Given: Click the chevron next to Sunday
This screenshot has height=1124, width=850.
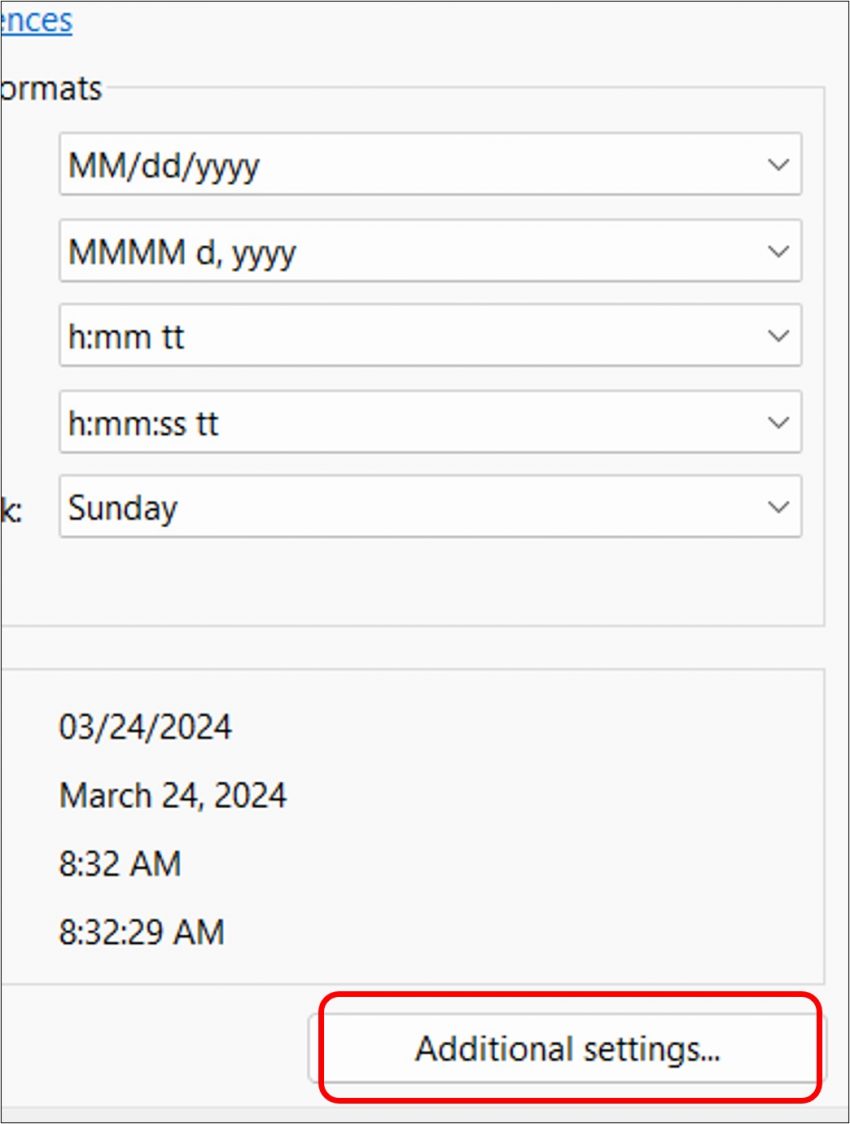Looking at the screenshot, I should point(778,508).
